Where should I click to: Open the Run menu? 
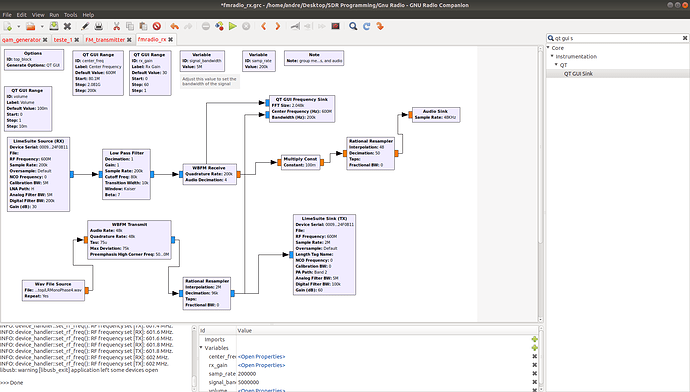point(54,15)
